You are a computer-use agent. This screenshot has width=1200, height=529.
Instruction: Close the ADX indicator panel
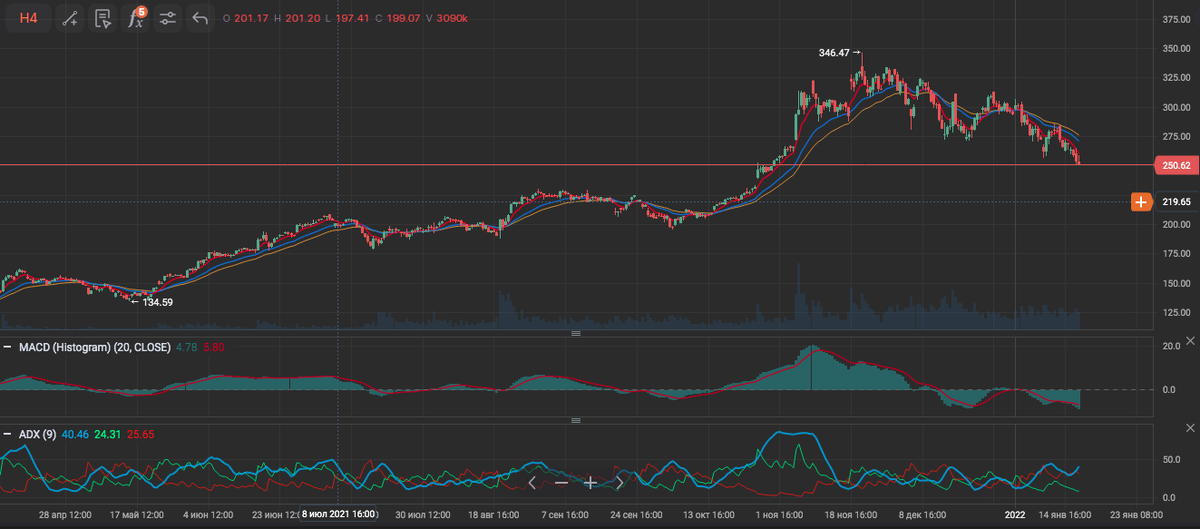(1190, 429)
